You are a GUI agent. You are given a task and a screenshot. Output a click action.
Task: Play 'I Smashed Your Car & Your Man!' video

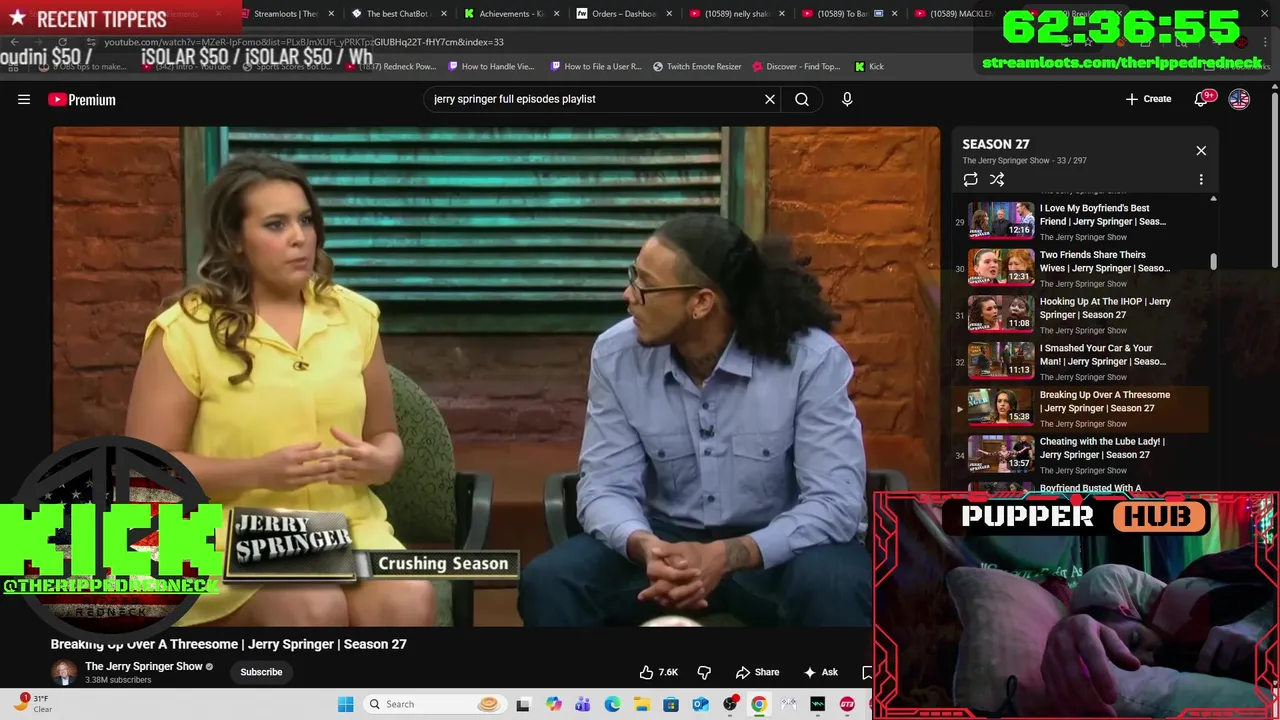pyautogui.click(x=1083, y=361)
